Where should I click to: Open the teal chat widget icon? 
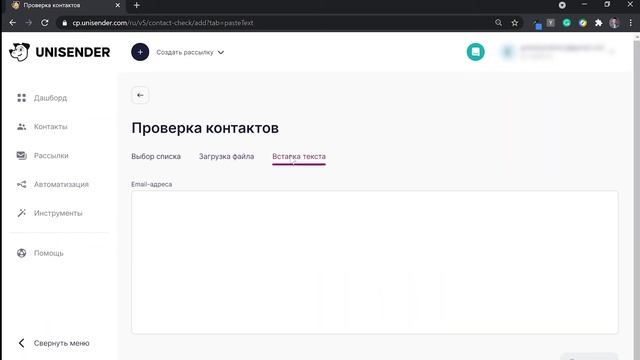coord(476,52)
